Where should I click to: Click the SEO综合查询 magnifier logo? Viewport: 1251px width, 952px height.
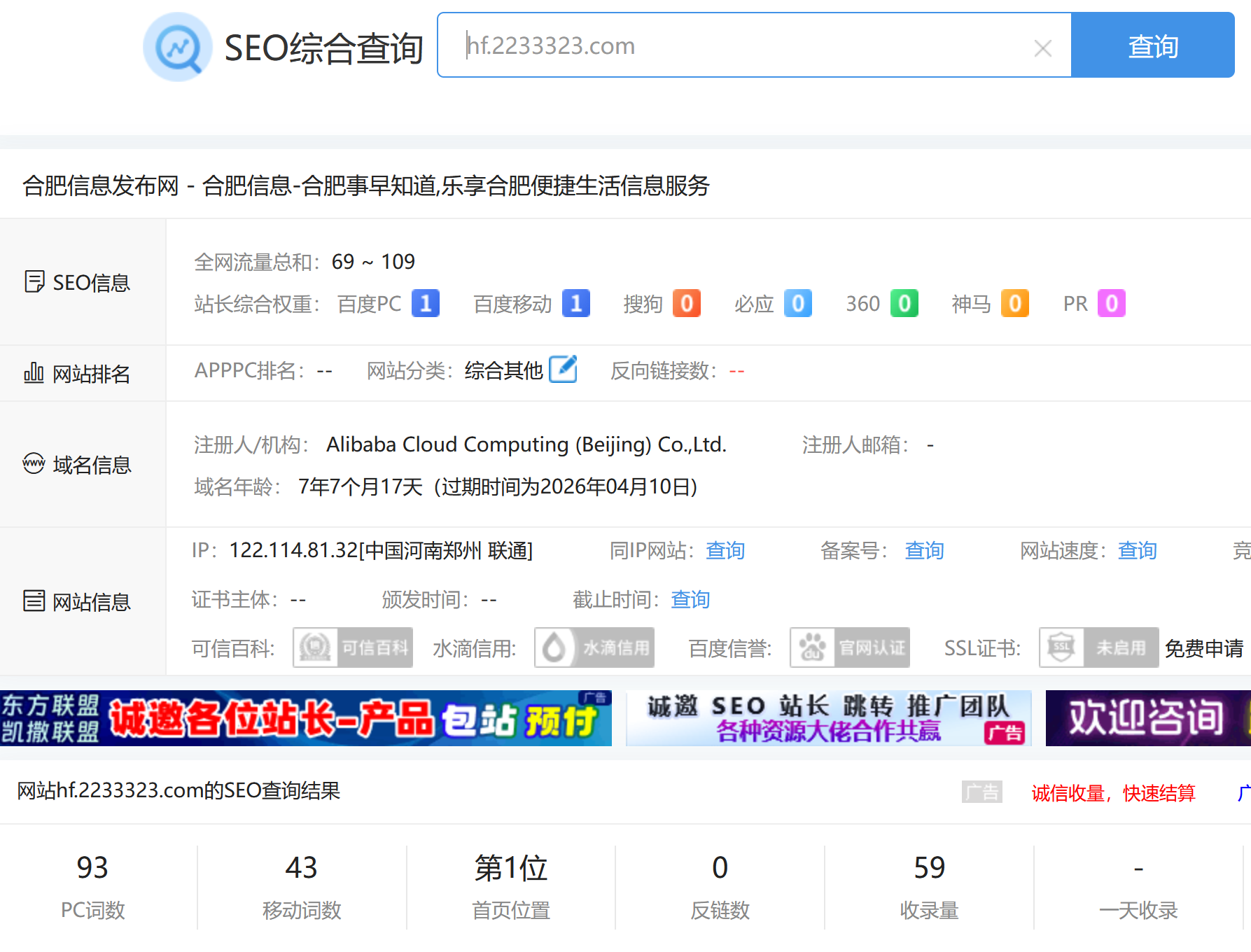[178, 47]
